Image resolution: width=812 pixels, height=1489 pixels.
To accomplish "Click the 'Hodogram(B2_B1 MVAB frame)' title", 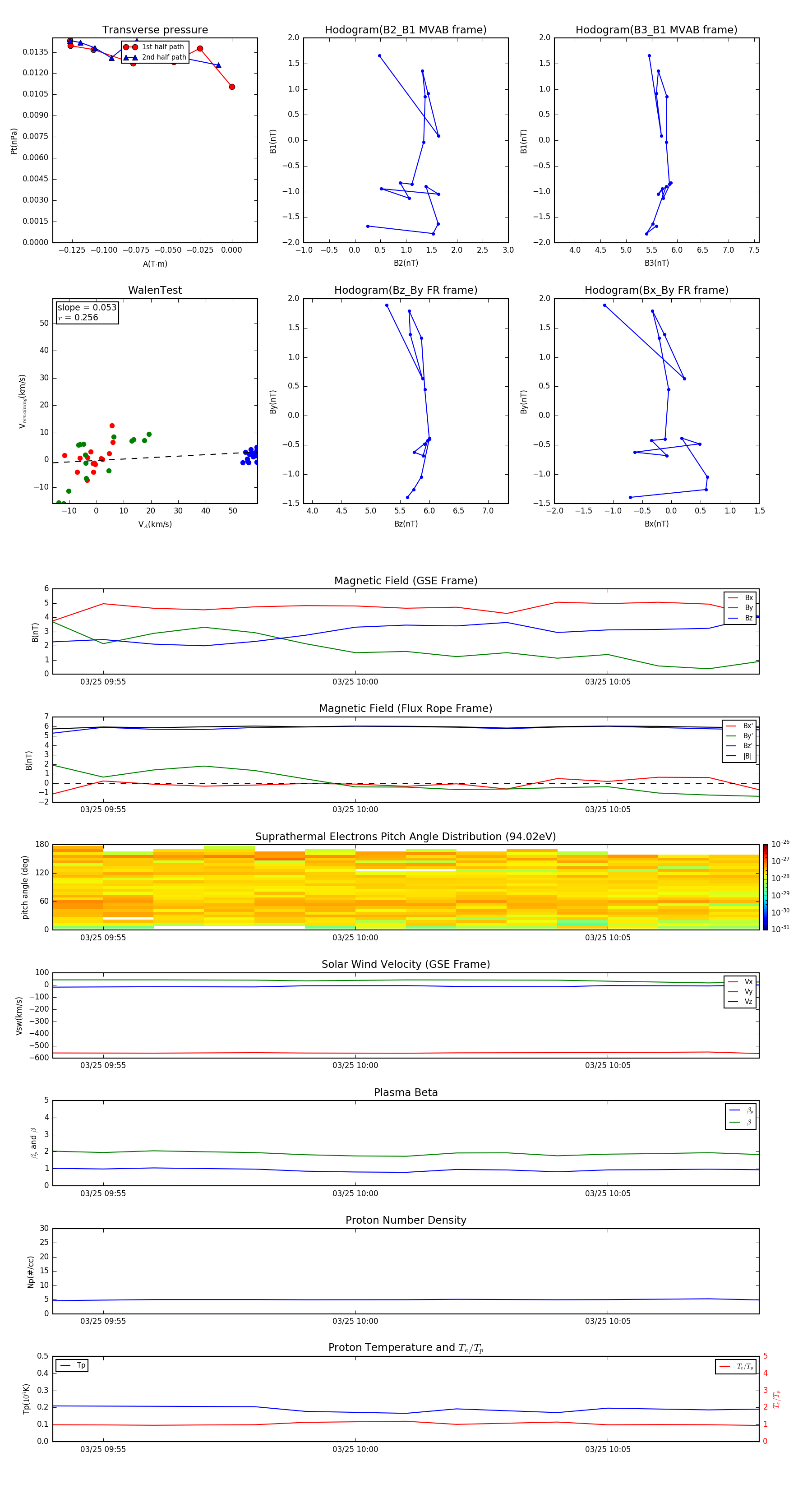I will pos(406,29).
